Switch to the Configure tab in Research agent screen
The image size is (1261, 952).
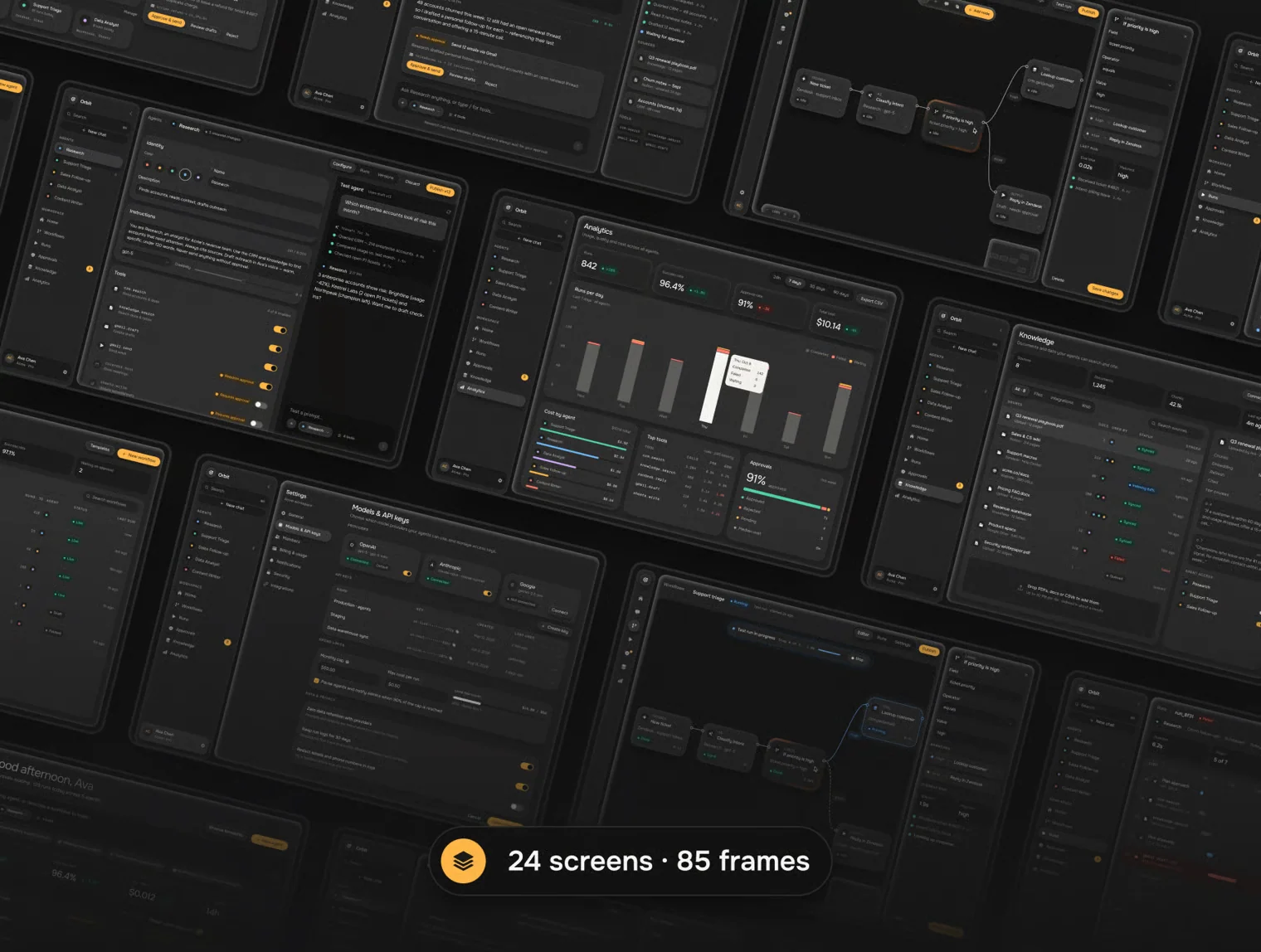(342, 165)
